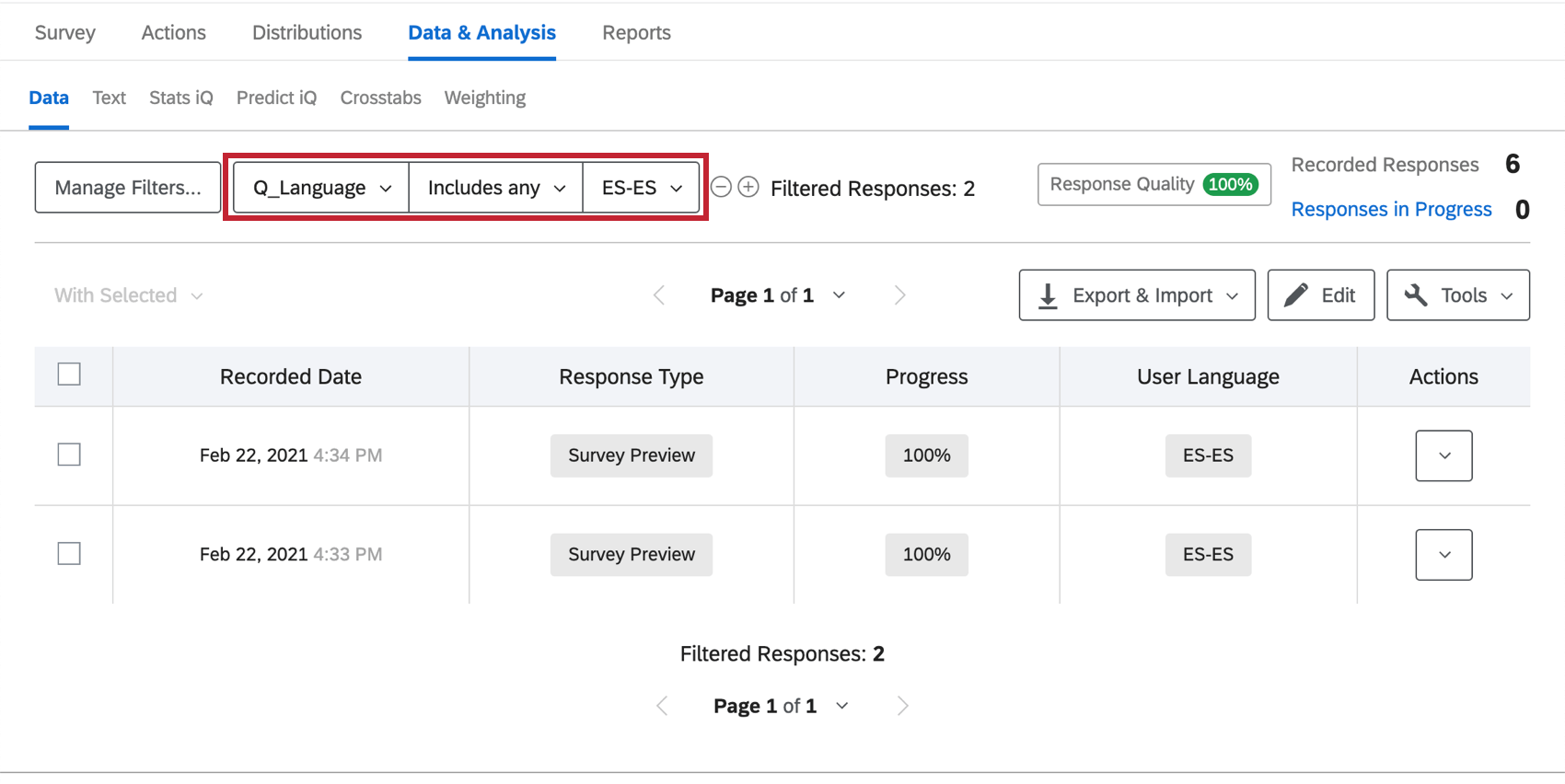Switch to the Actions tab
The width and height of the screenshot is (1565, 784).
pyautogui.click(x=174, y=33)
